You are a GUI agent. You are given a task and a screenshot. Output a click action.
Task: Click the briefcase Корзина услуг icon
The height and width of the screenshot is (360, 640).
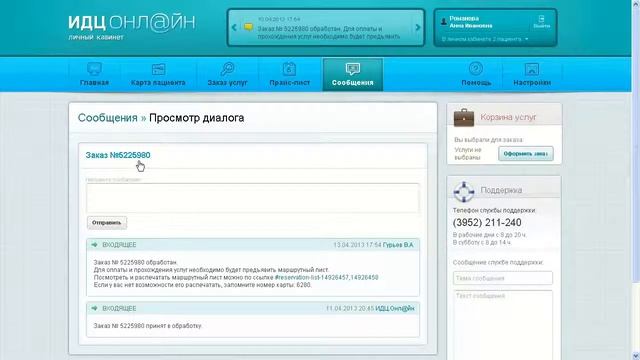(x=464, y=117)
